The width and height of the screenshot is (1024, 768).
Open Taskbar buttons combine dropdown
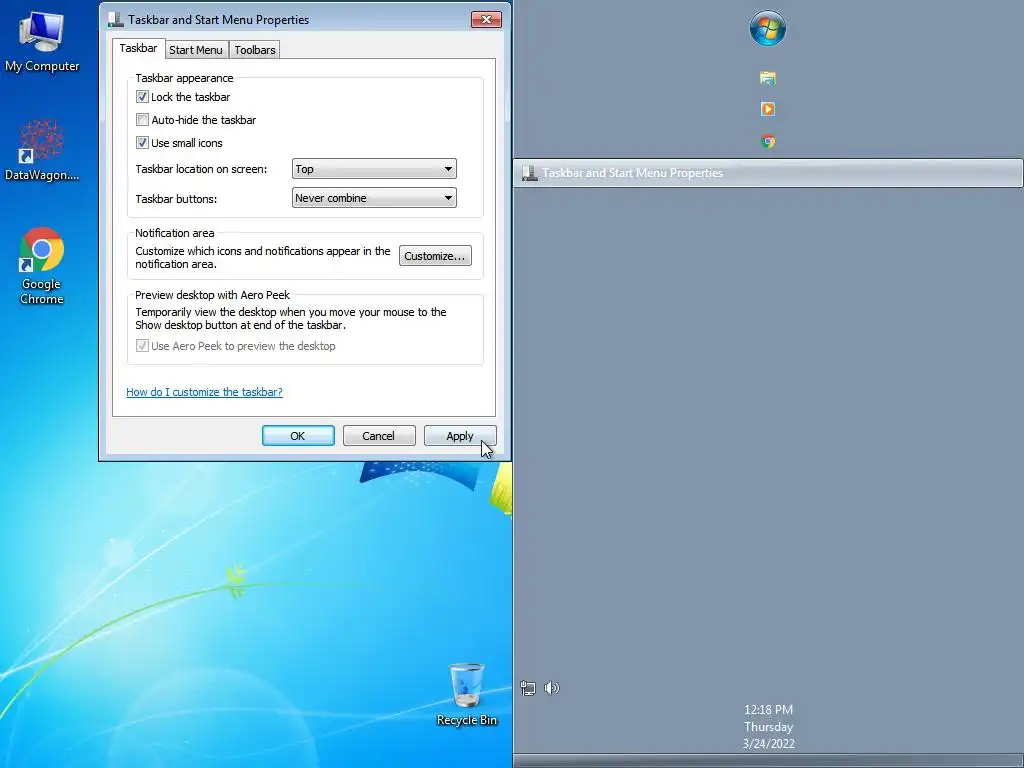374,198
